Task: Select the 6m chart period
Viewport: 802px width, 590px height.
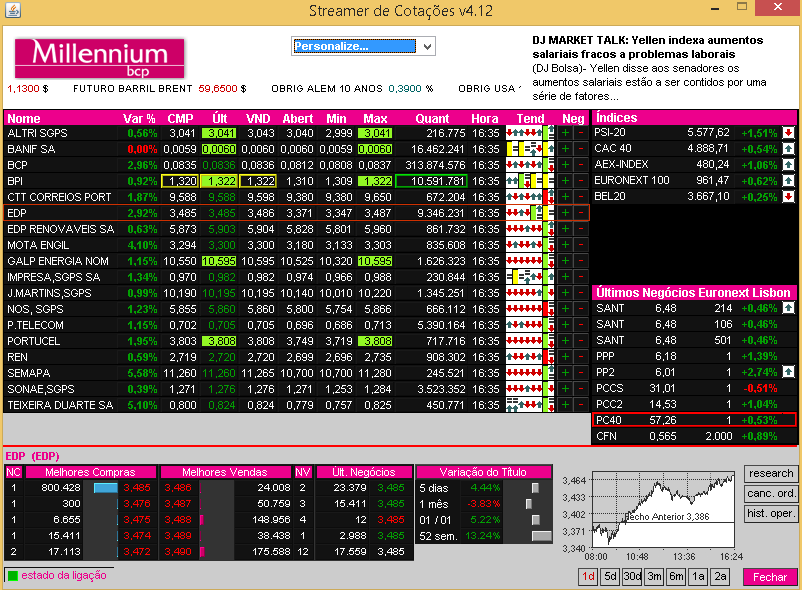Action: pyautogui.click(x=676, y=577)
